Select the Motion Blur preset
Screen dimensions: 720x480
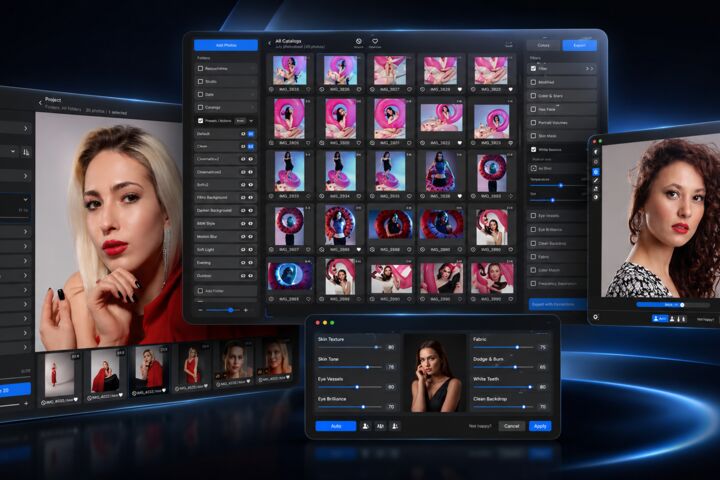point(225,237)
